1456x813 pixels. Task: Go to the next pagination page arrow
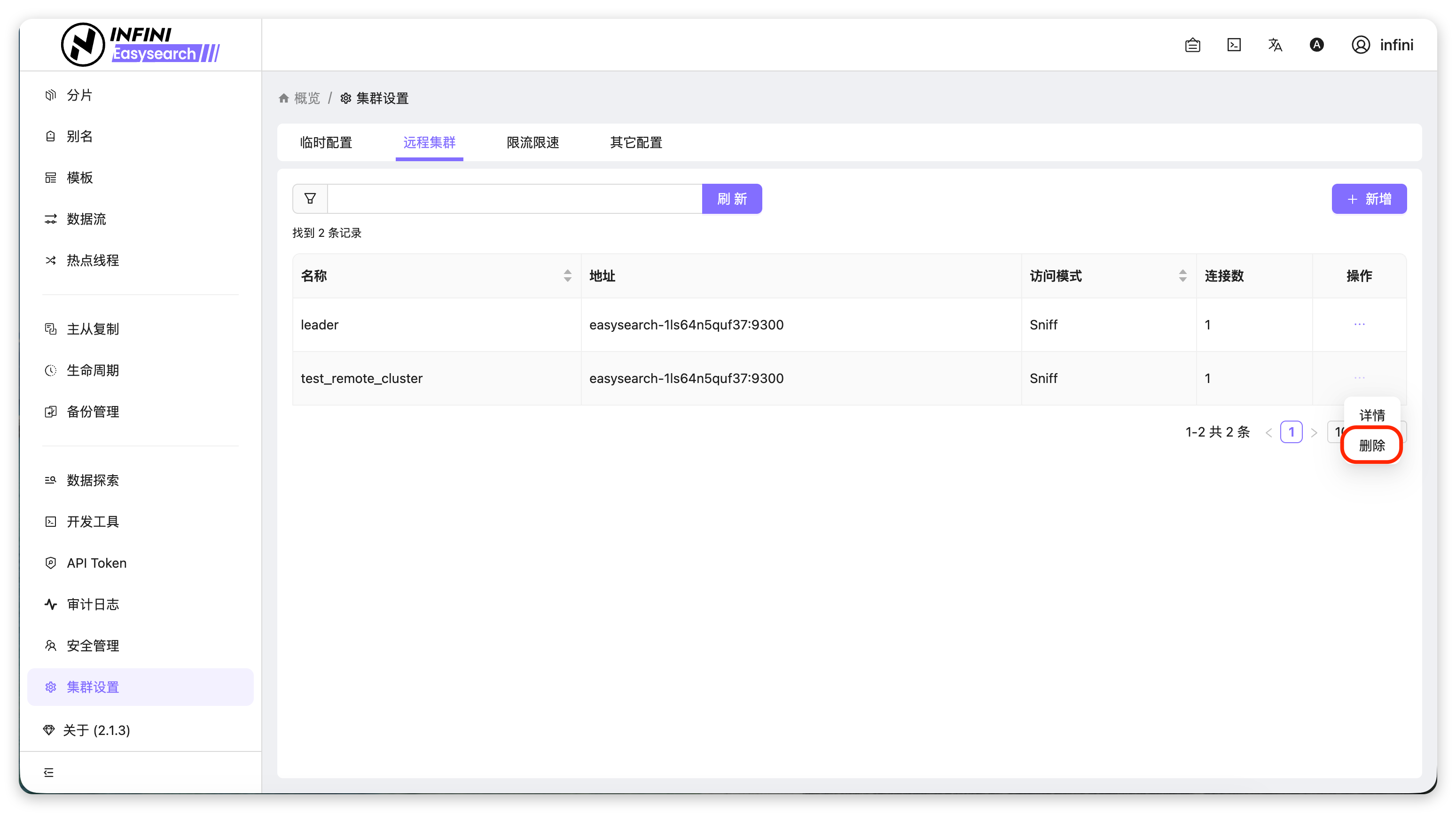1314,432
